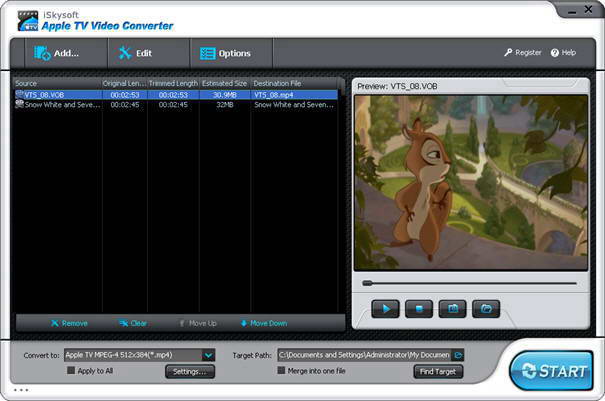Viewport: 605px width, 401px height.
Task: Stop the preview playback
Action: coord(419,309)
